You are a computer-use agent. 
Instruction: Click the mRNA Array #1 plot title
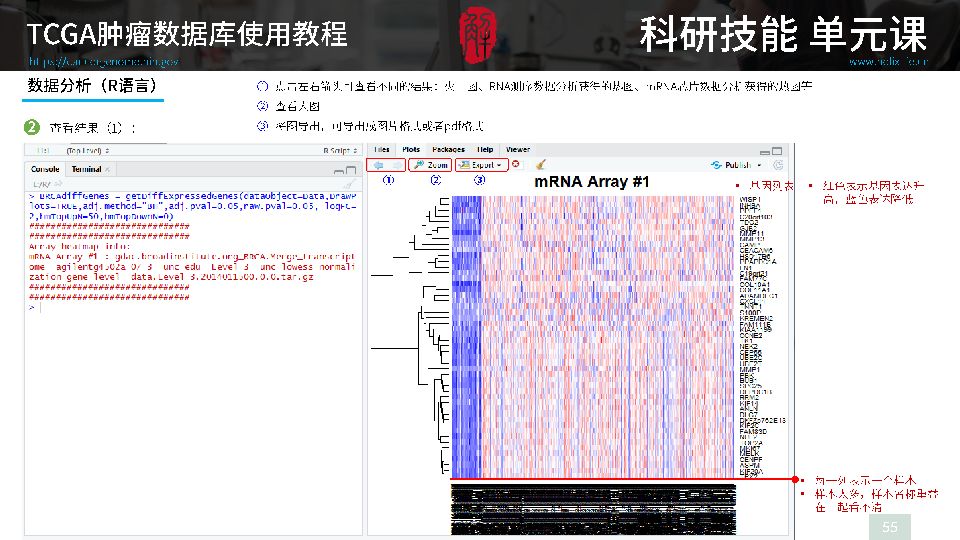point(591,182)
